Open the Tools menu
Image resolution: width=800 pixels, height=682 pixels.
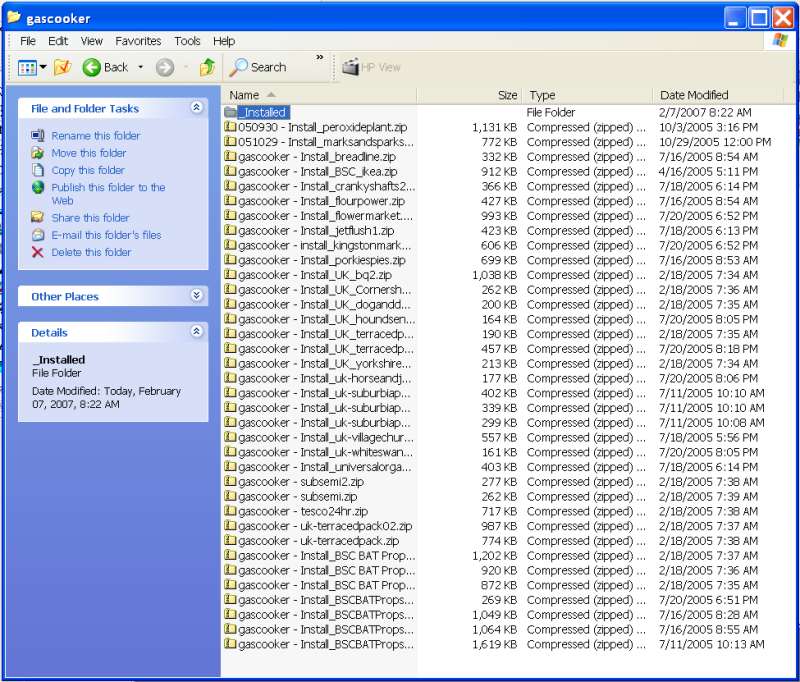187,41
